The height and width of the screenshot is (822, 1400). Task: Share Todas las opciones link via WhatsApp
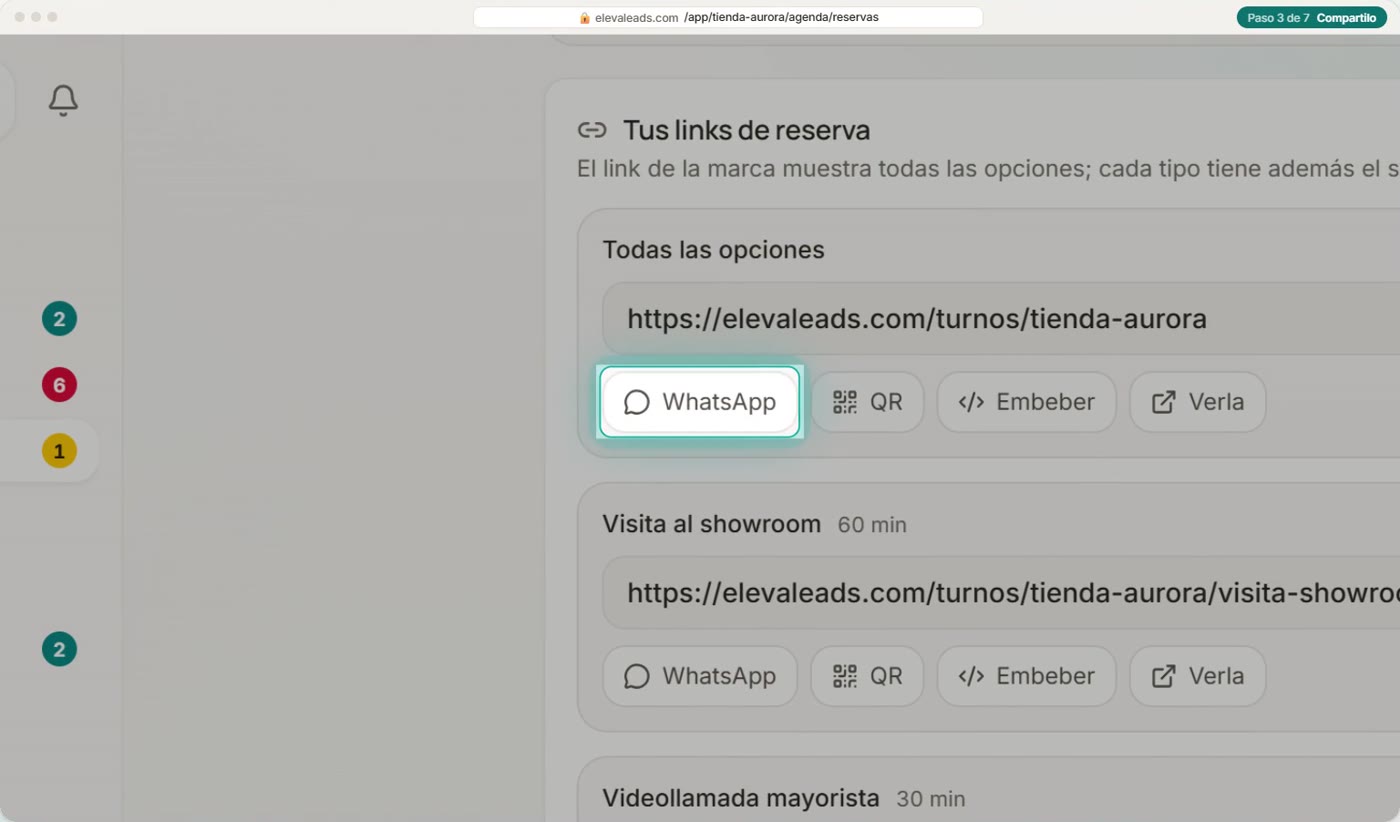(x=700, y=402)
